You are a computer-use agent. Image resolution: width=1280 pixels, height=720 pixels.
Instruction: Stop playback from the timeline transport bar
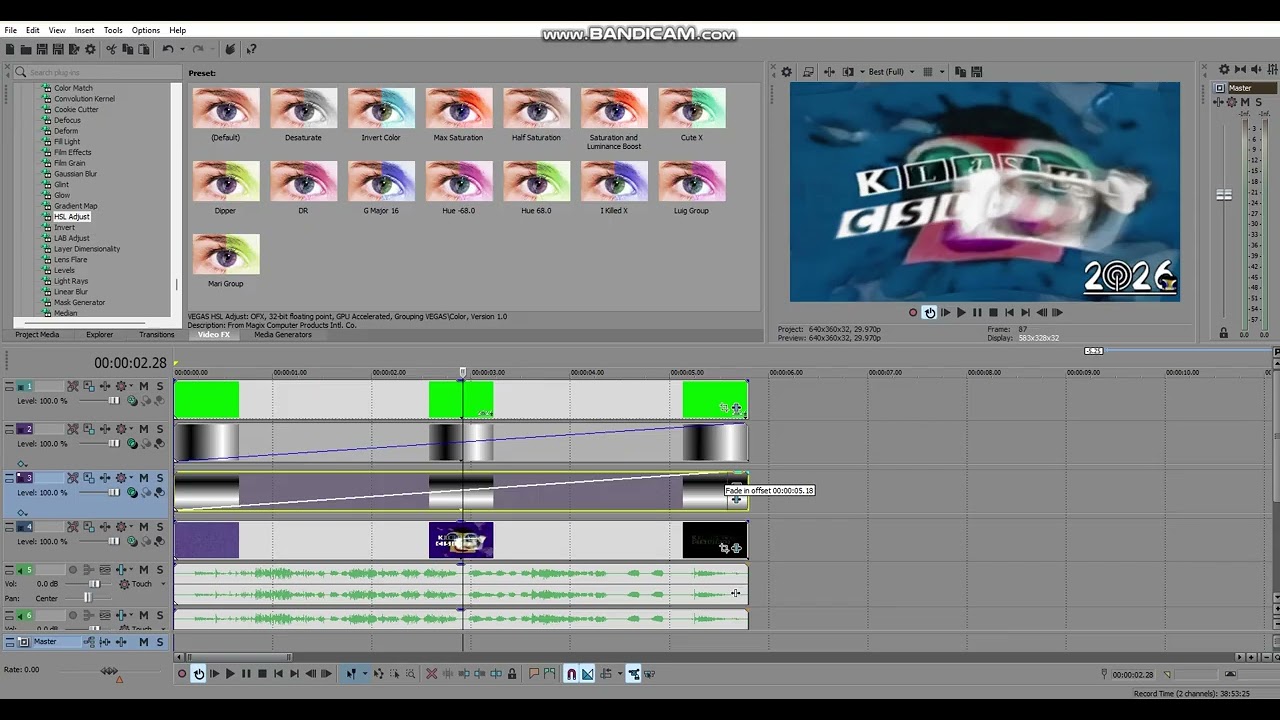coord(262,674)
